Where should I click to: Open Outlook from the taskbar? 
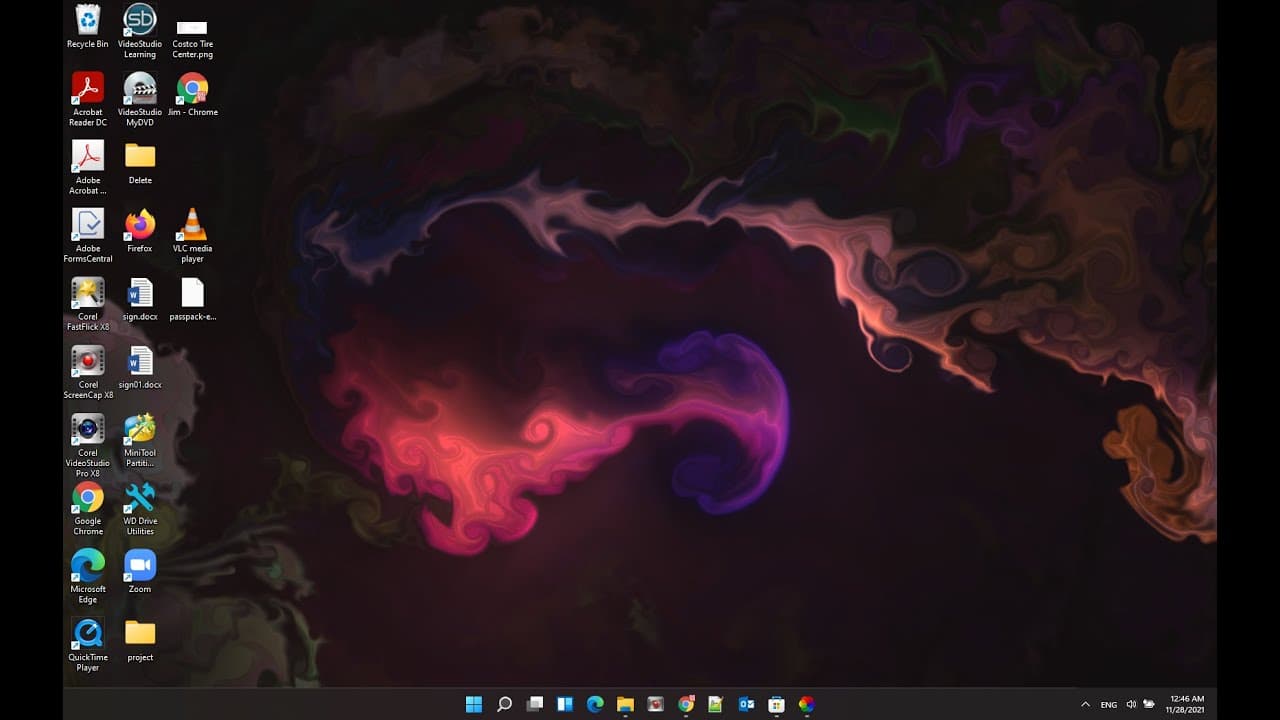[746, 704]
